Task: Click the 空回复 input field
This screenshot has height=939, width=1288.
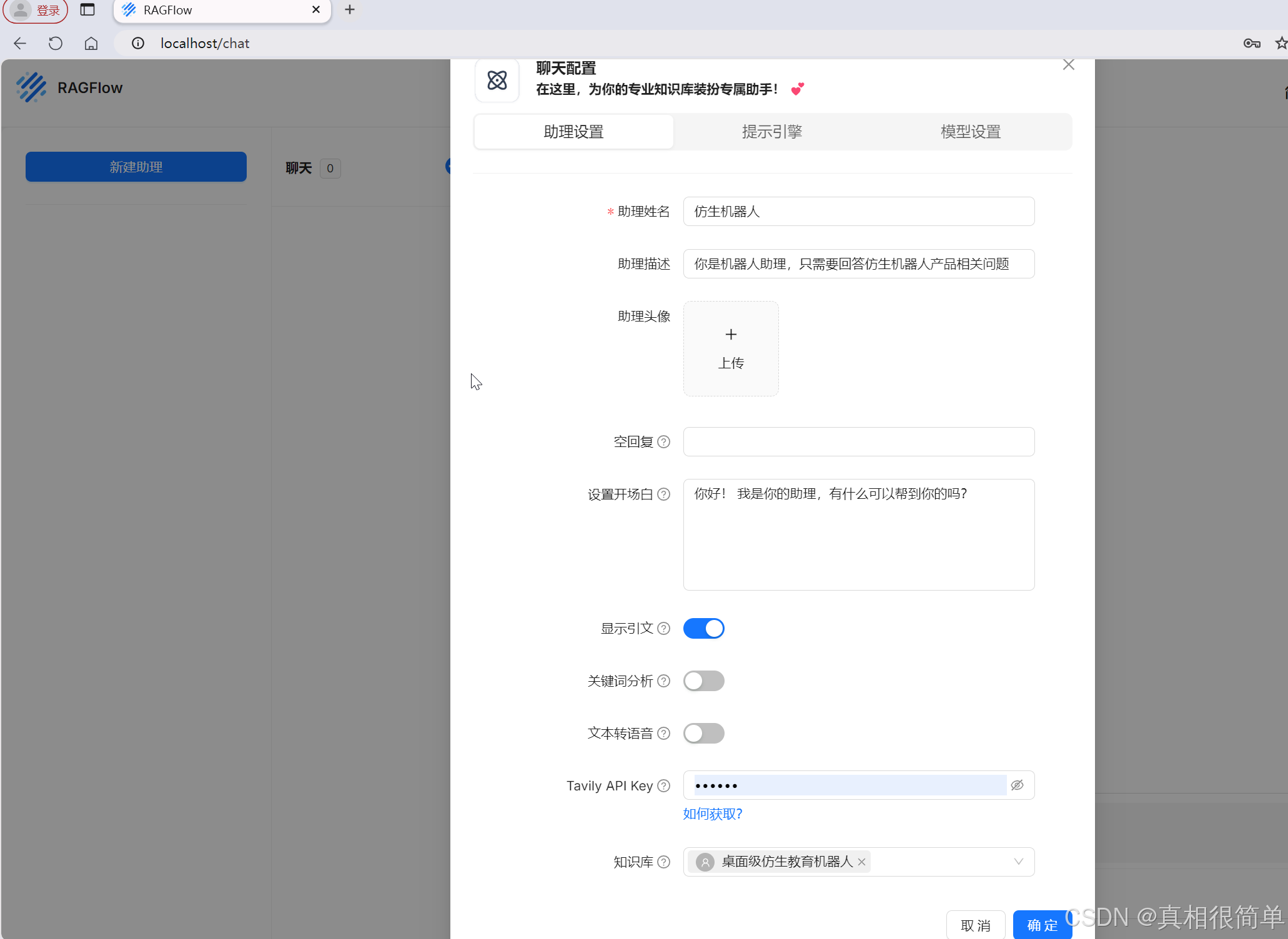Action: coord(858,442)
